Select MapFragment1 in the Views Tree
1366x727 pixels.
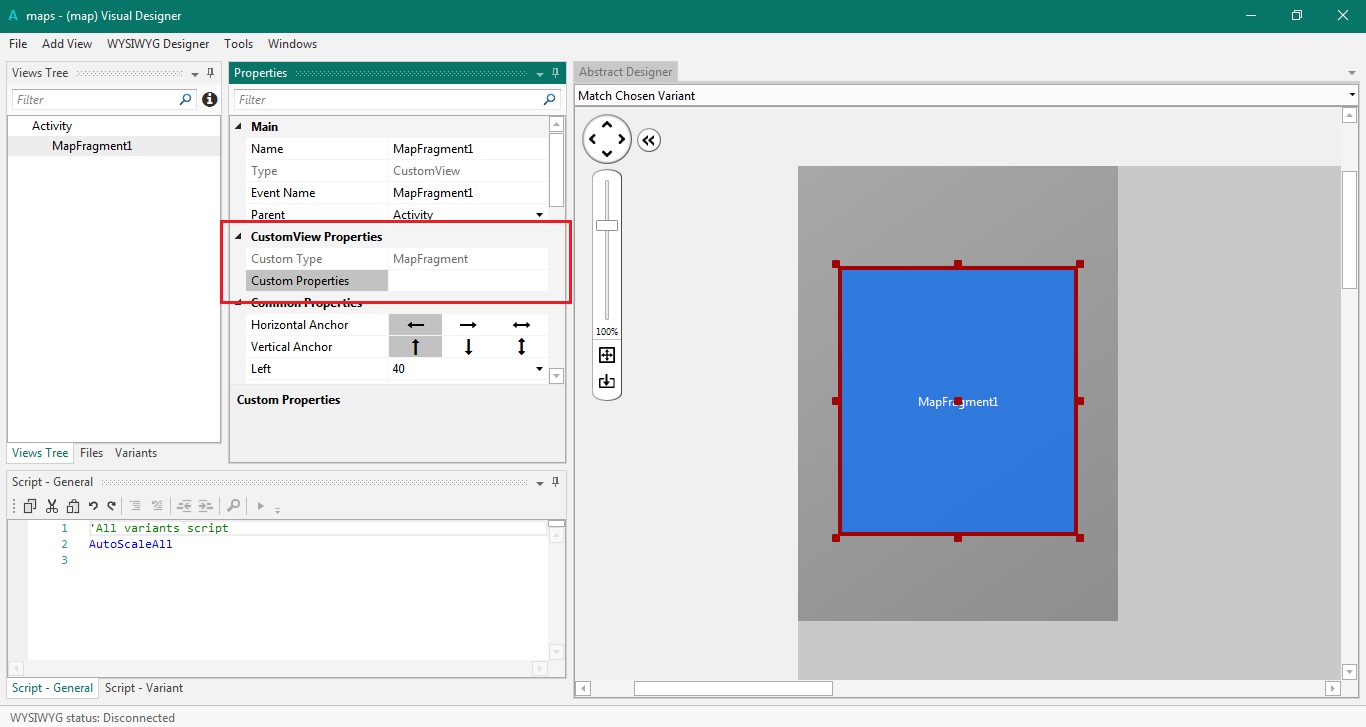click(x=92, y=146)
